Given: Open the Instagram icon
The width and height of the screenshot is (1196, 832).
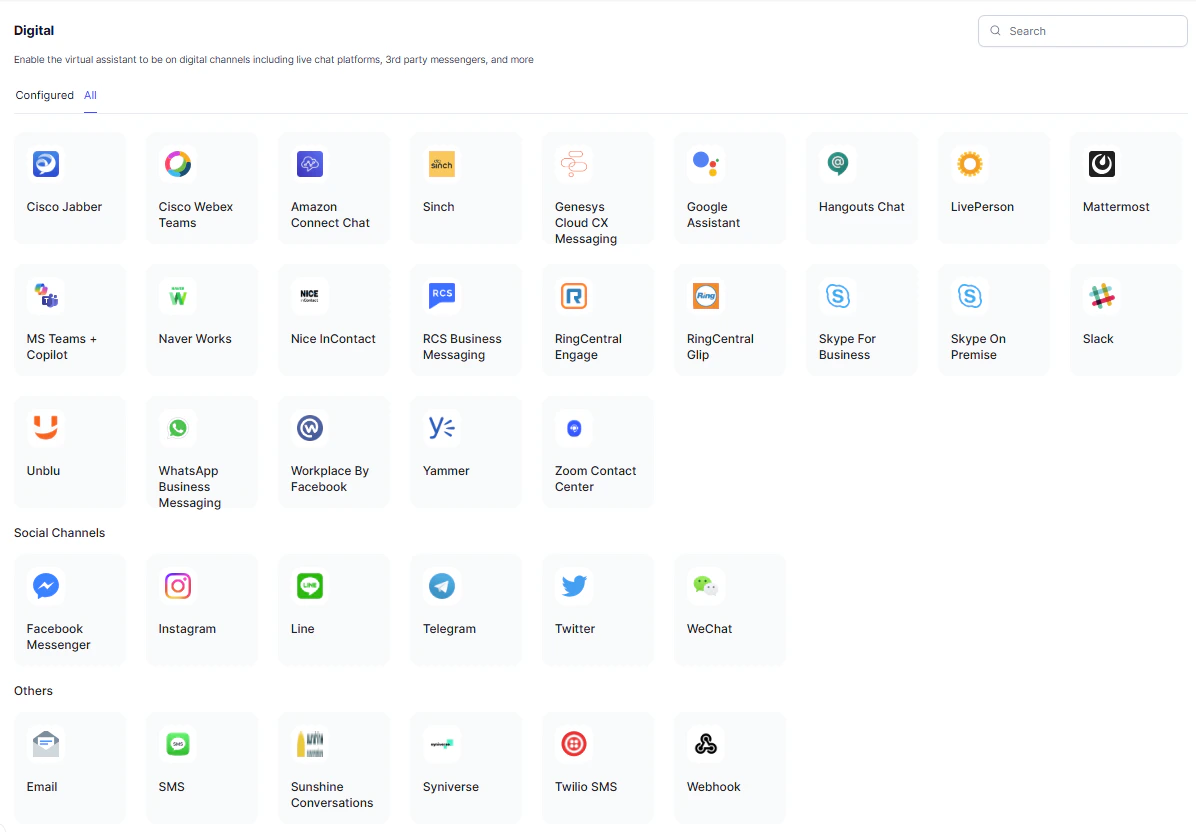Looking at the screenshot, I should [x=178, y=586].
